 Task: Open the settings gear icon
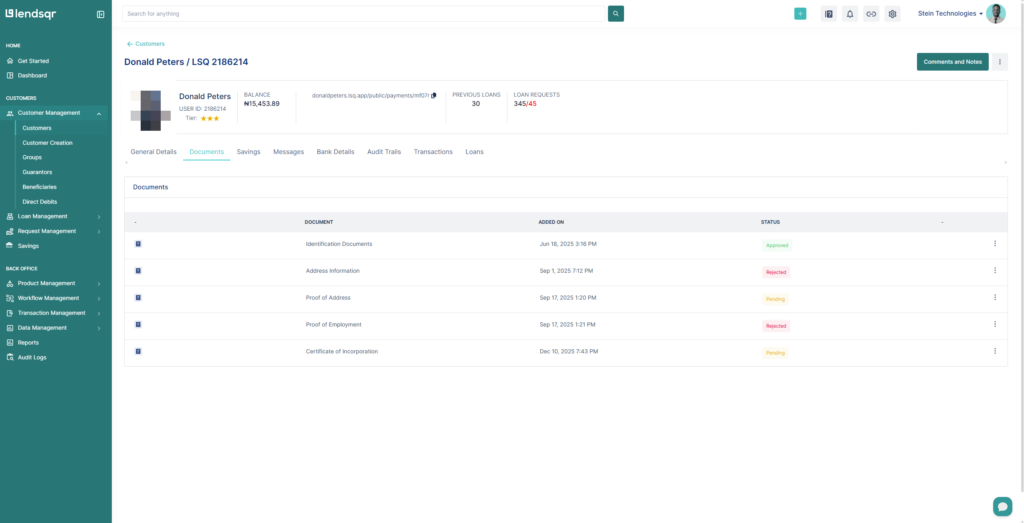point(893,14)
